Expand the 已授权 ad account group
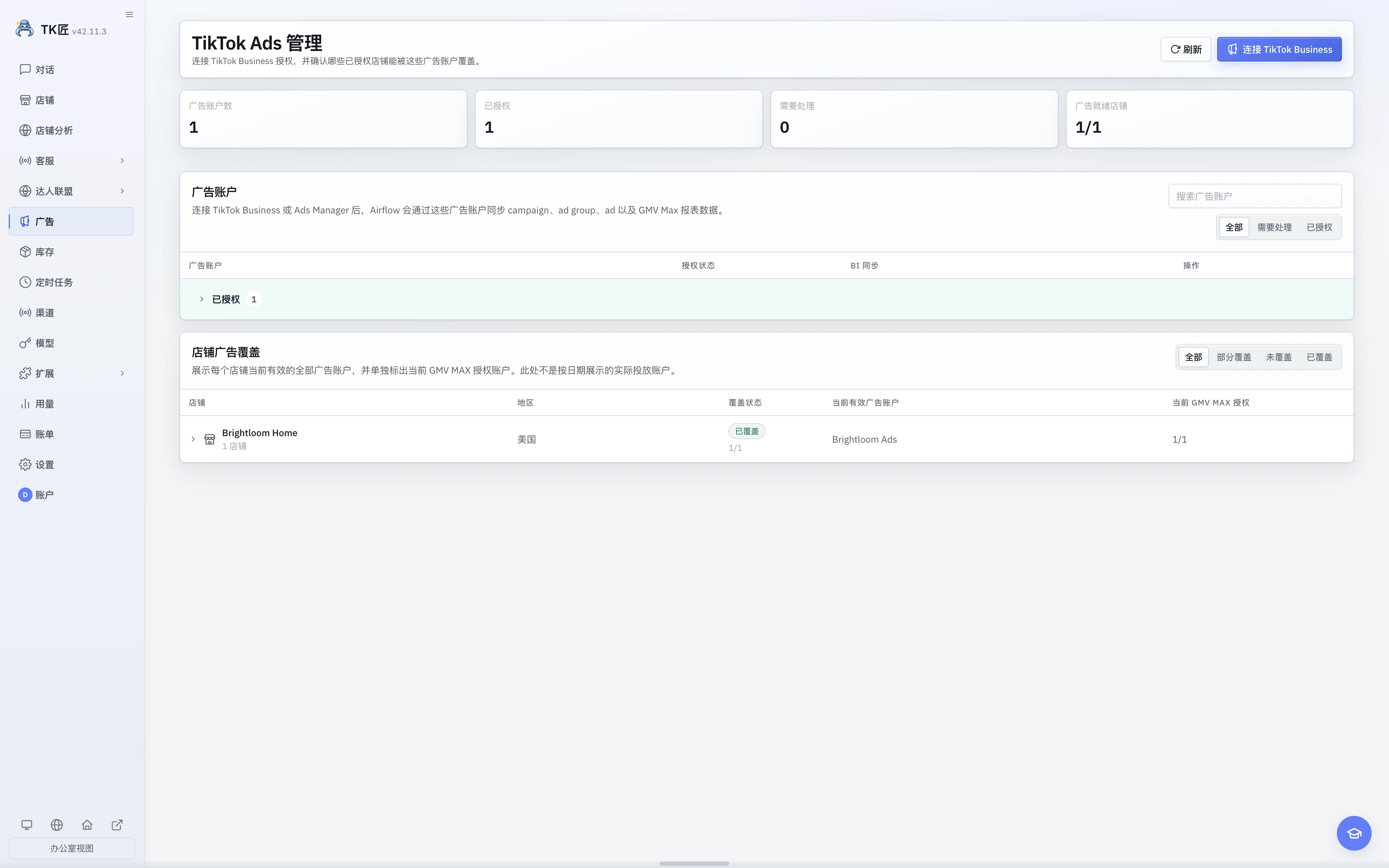 (x=201, y=299)
